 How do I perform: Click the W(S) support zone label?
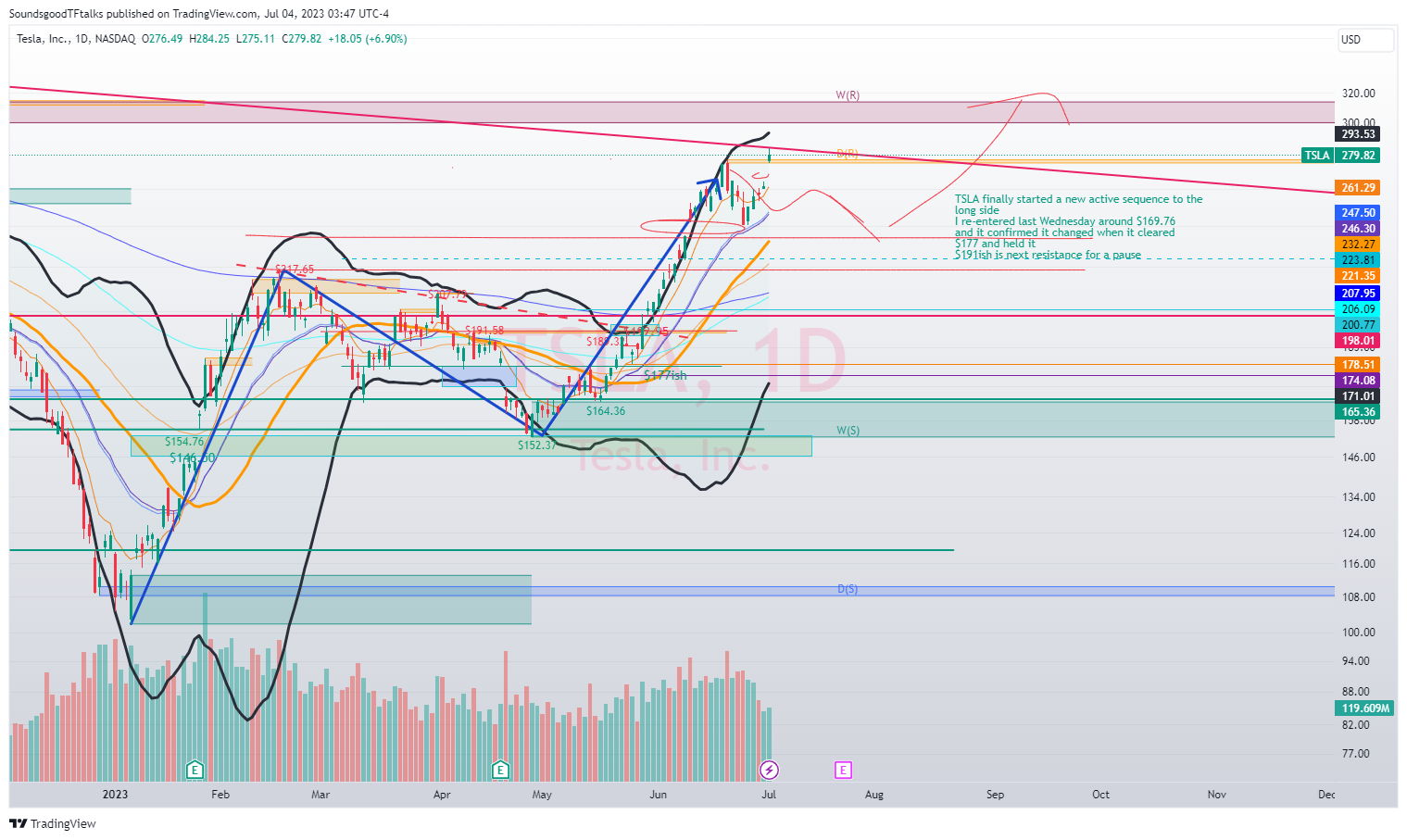coord(848,431)
